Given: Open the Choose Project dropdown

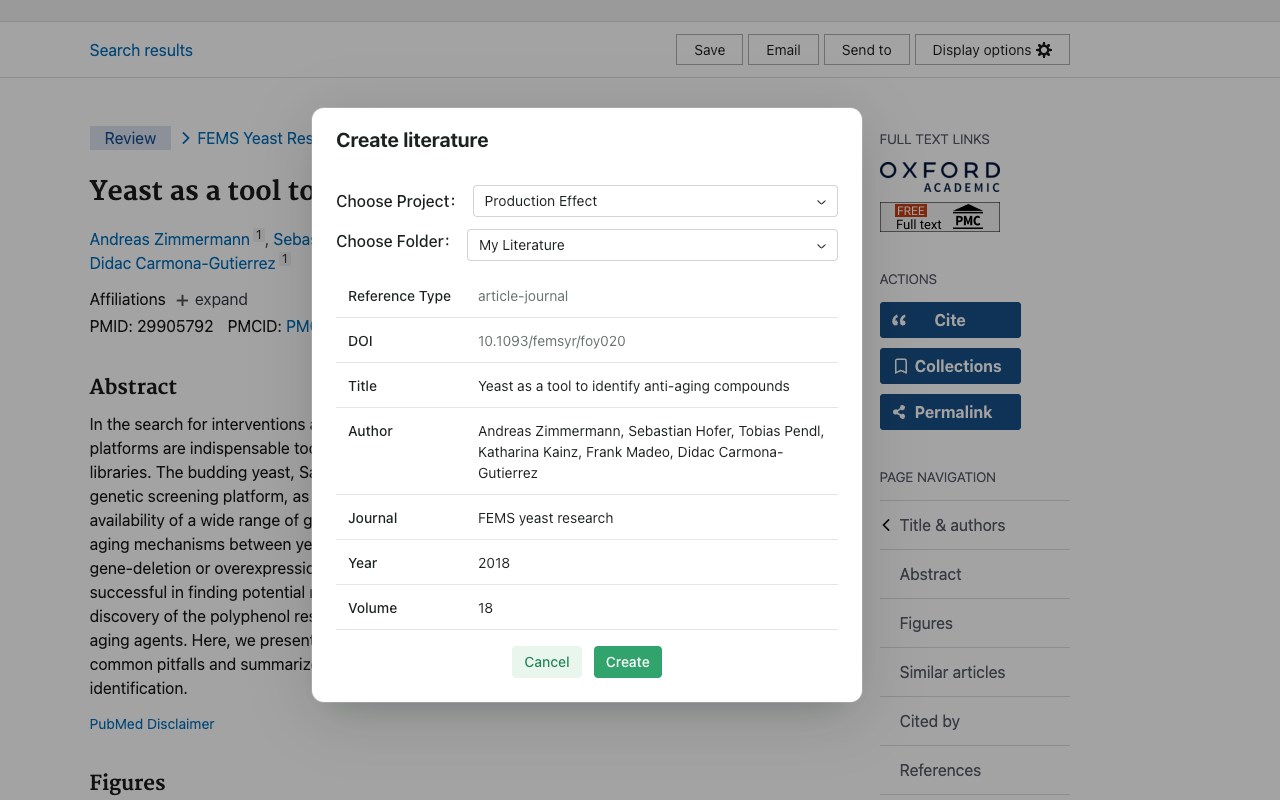Looking at the screenshot, I should coord(655,201).
